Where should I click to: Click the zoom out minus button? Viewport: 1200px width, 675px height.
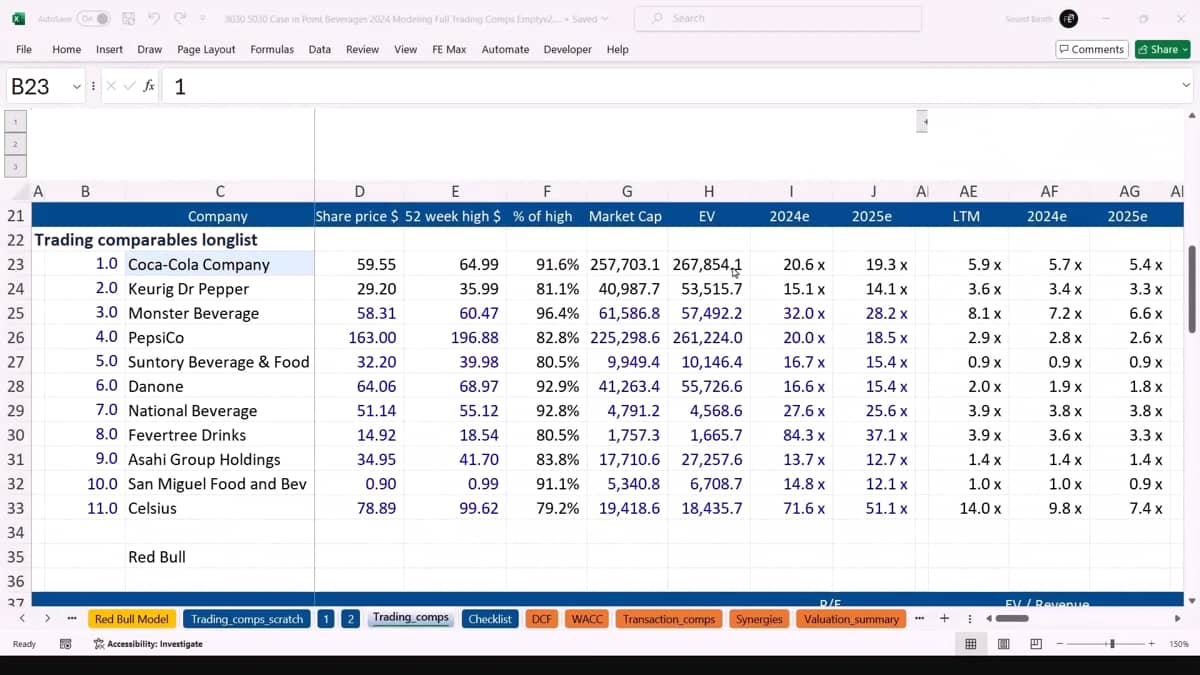click(1060, 644)
